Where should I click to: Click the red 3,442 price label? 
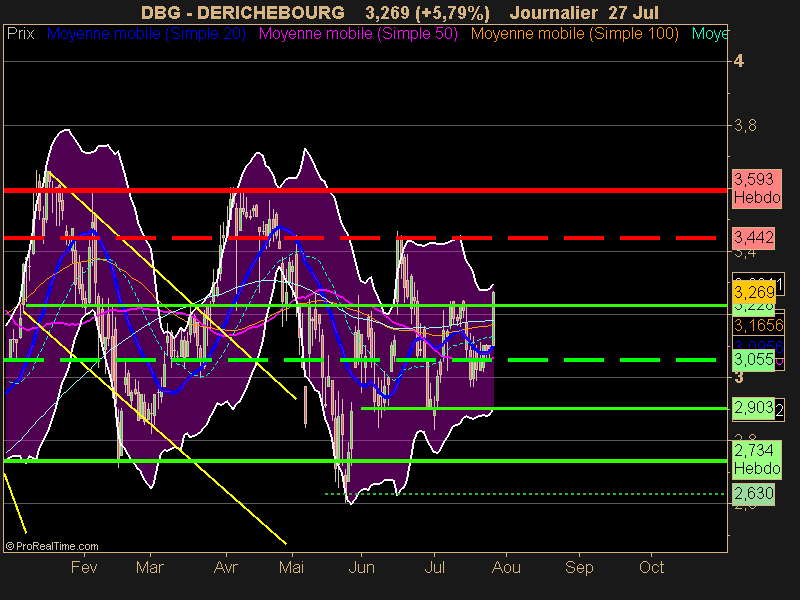click(754, 238)
